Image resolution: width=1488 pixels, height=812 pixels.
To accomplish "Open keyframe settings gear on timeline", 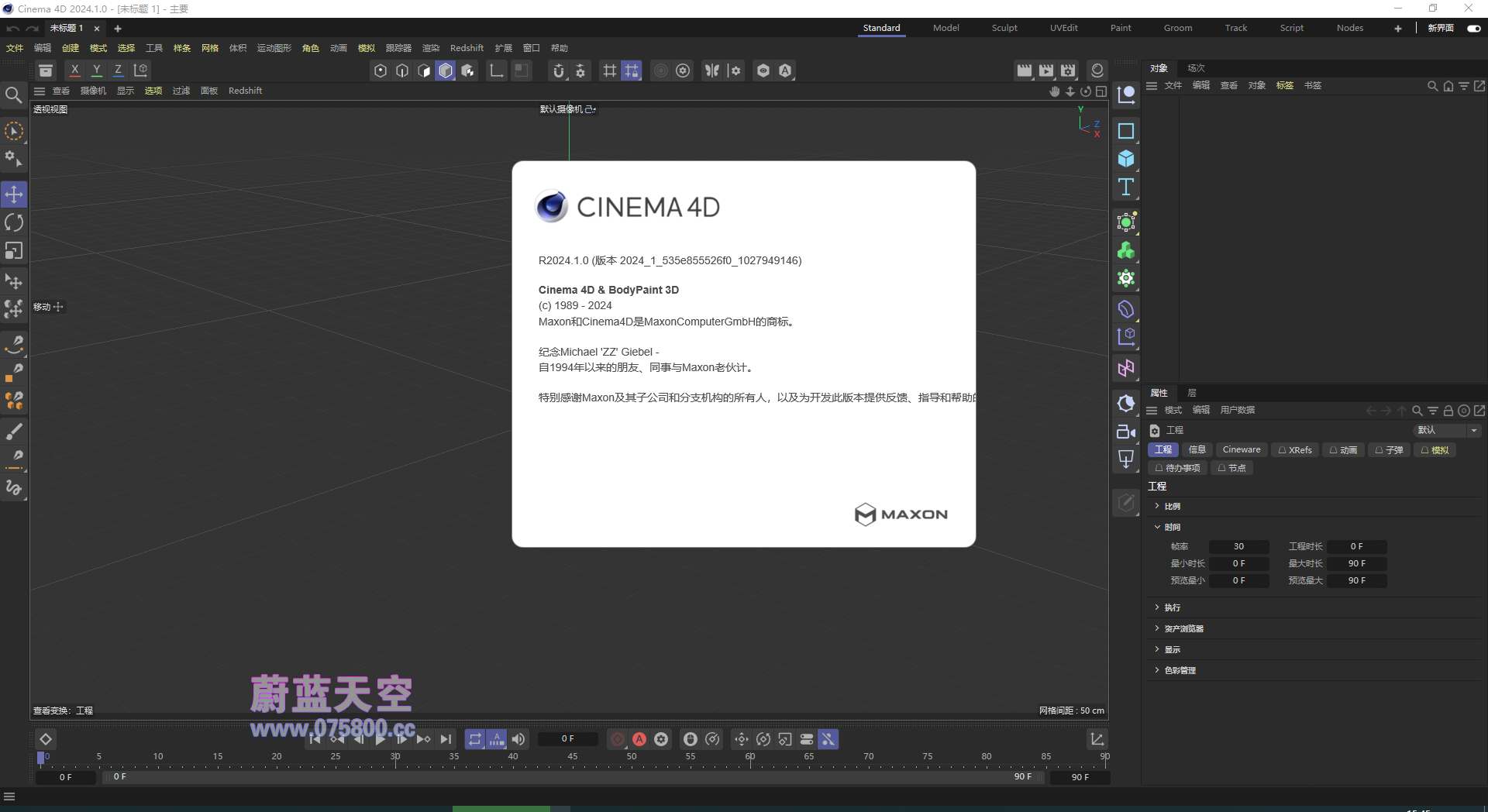I will (x=661, y=739).
